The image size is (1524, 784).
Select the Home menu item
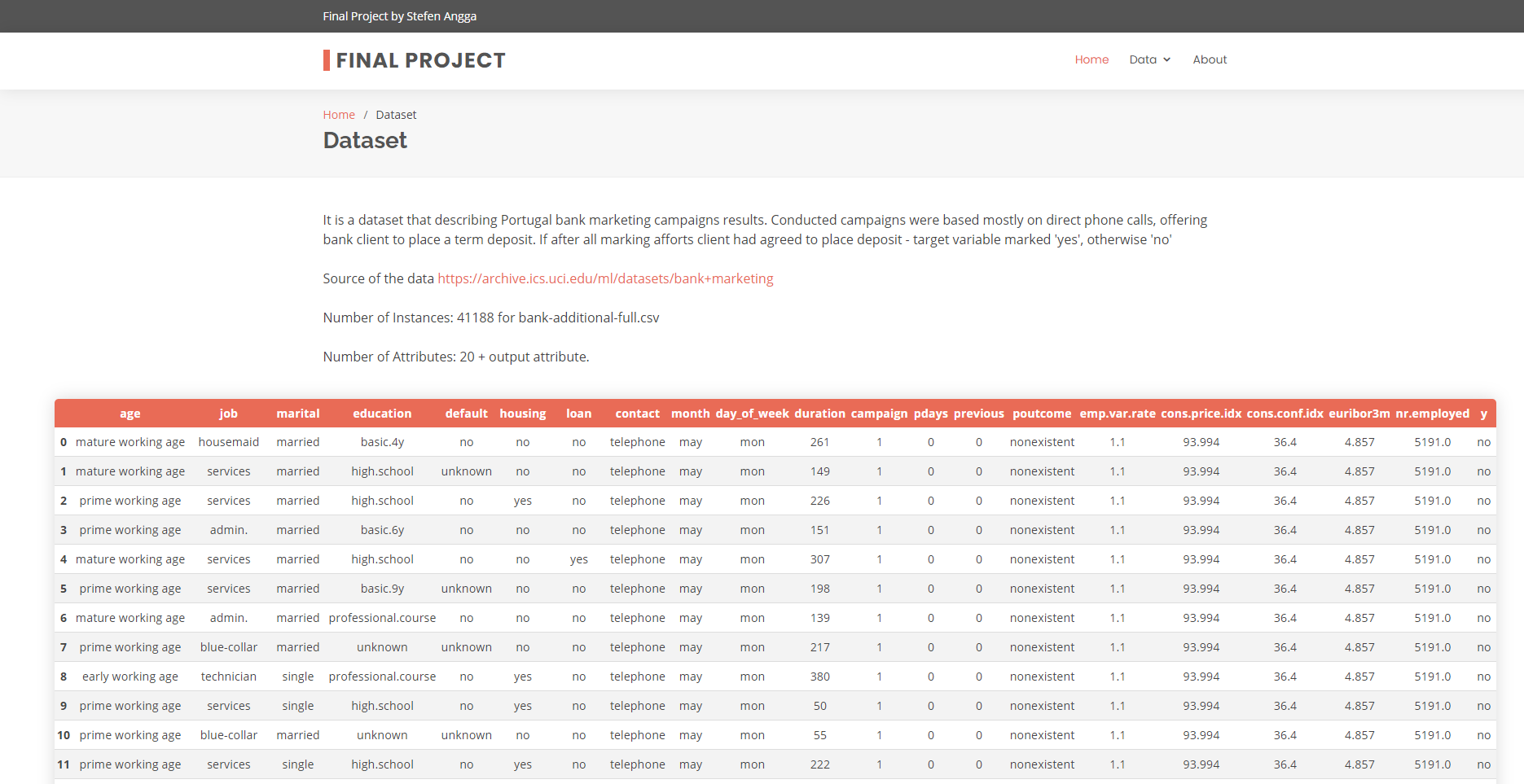click(x=1091, y=59)
